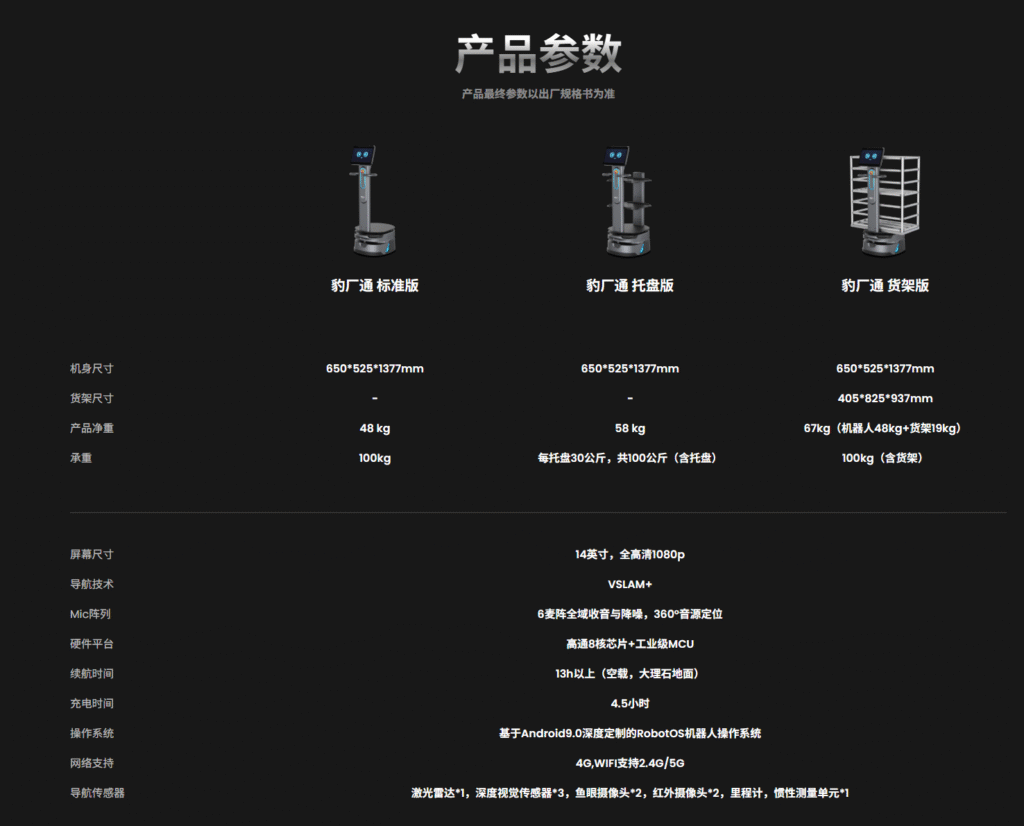The image size is (1024, 826).
Task: Click the 产品参数 page heading
Action: [x=538, y=53]
